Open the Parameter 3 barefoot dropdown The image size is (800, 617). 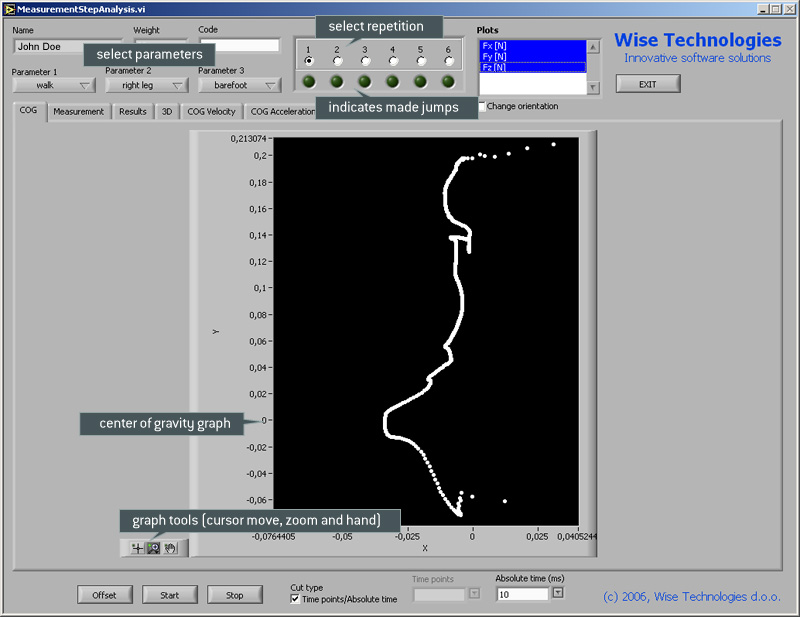pyautogui.click(x=240, y=85)
